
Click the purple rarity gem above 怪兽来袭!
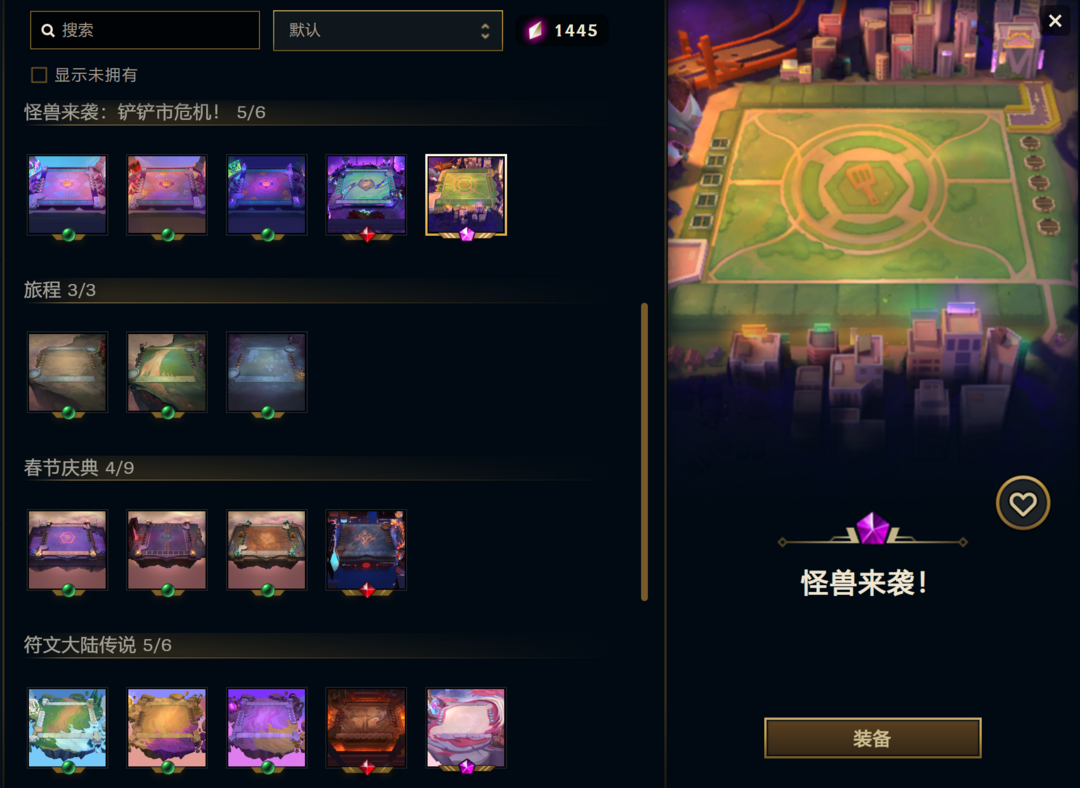coord(872,529)
